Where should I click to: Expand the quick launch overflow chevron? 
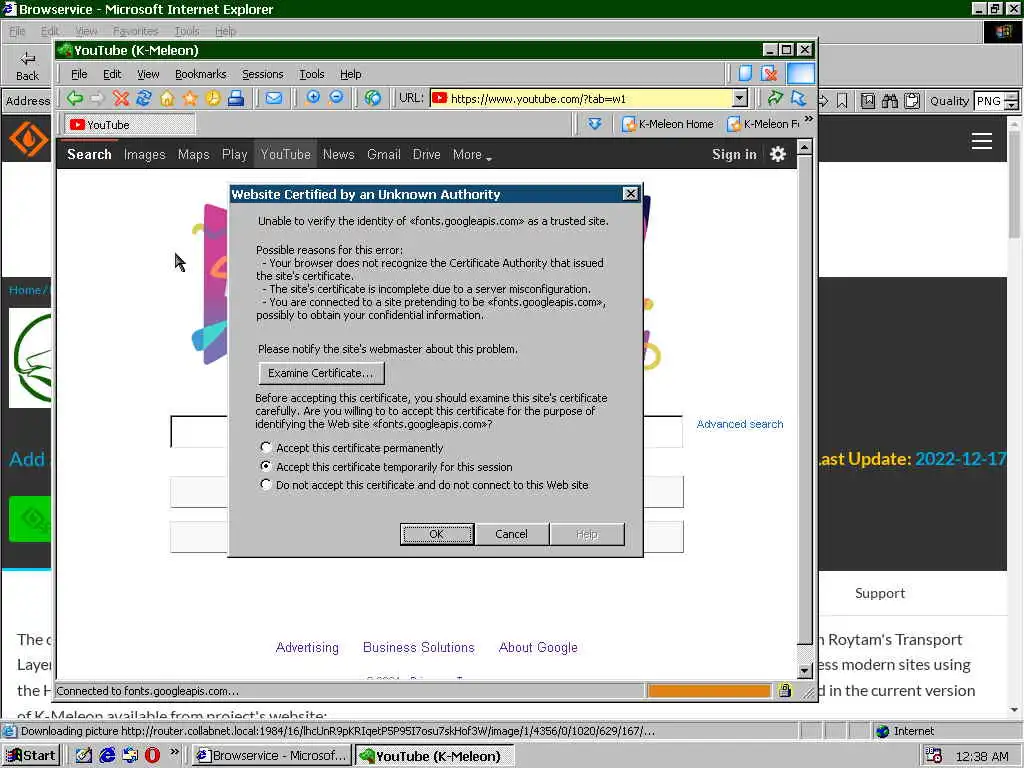[174, 752]
